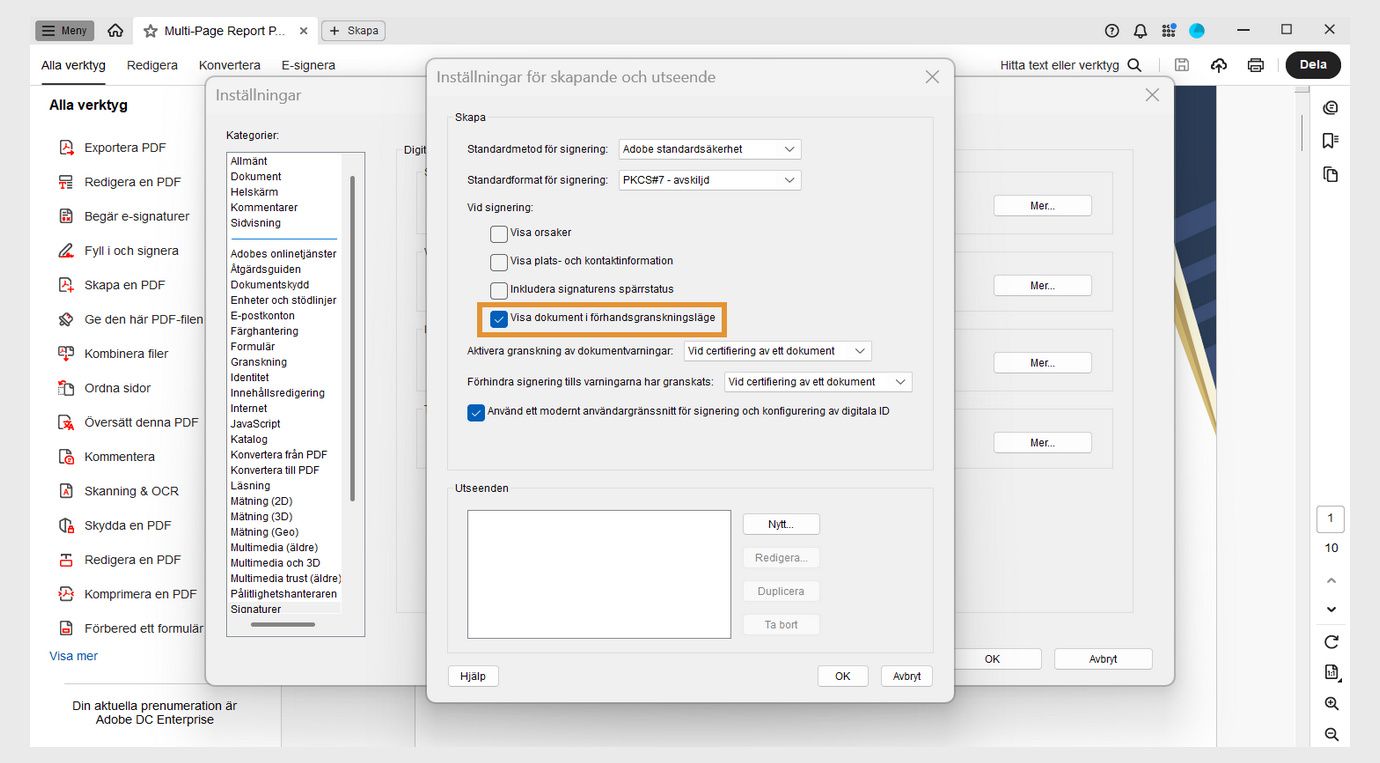
Task: Go to the Home screen icon
Action: click(115, 31)
